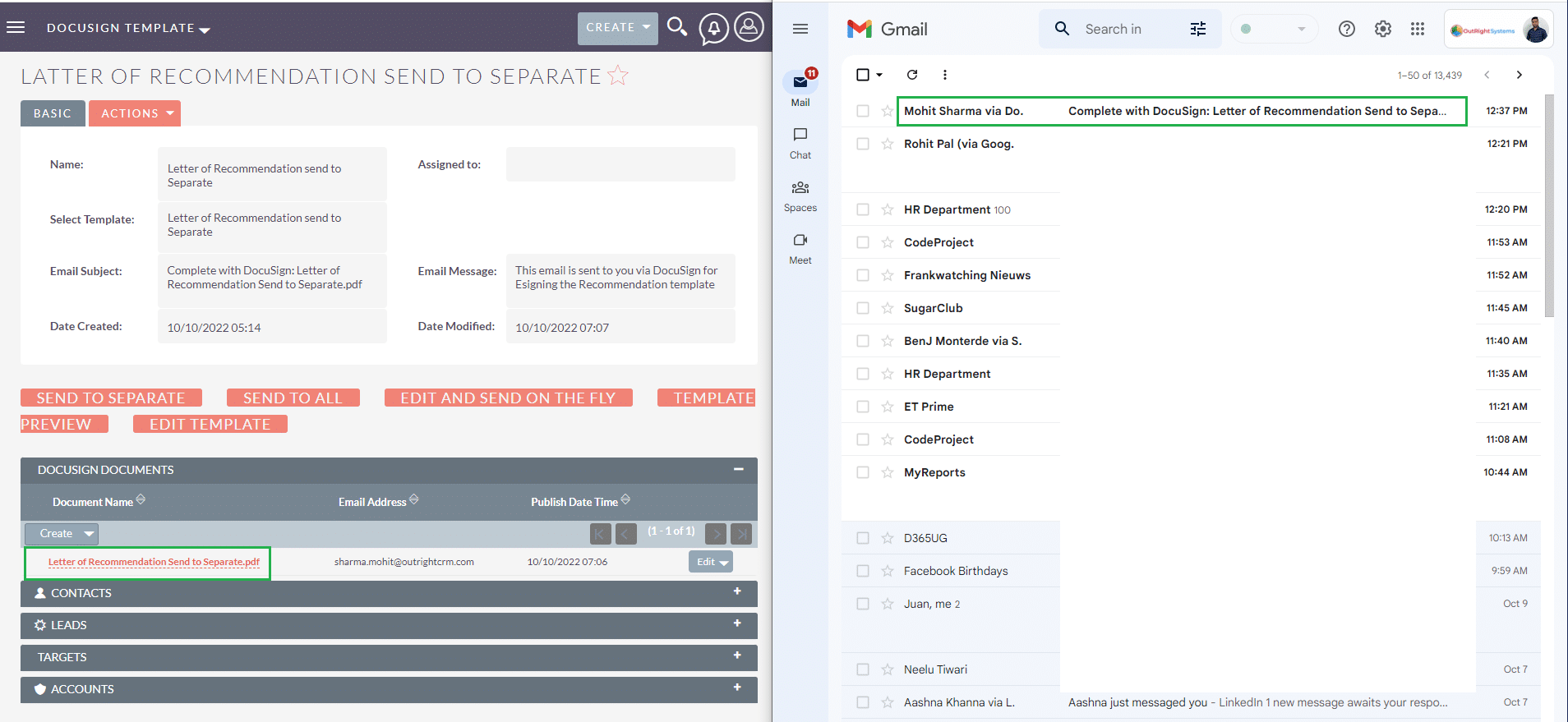Star the ET Prime email
Image resolution: width=1568 pixels, height=722 pixels.
coord(888,407)
